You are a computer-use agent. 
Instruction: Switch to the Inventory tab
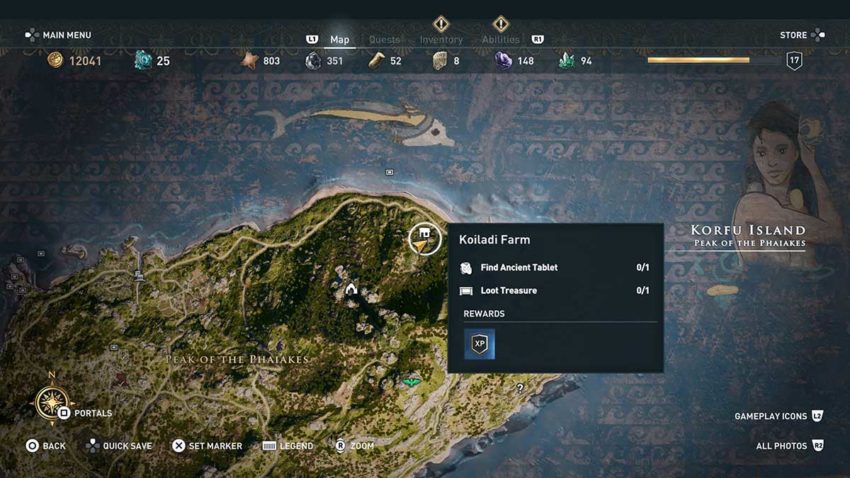[x=441, y=40]
